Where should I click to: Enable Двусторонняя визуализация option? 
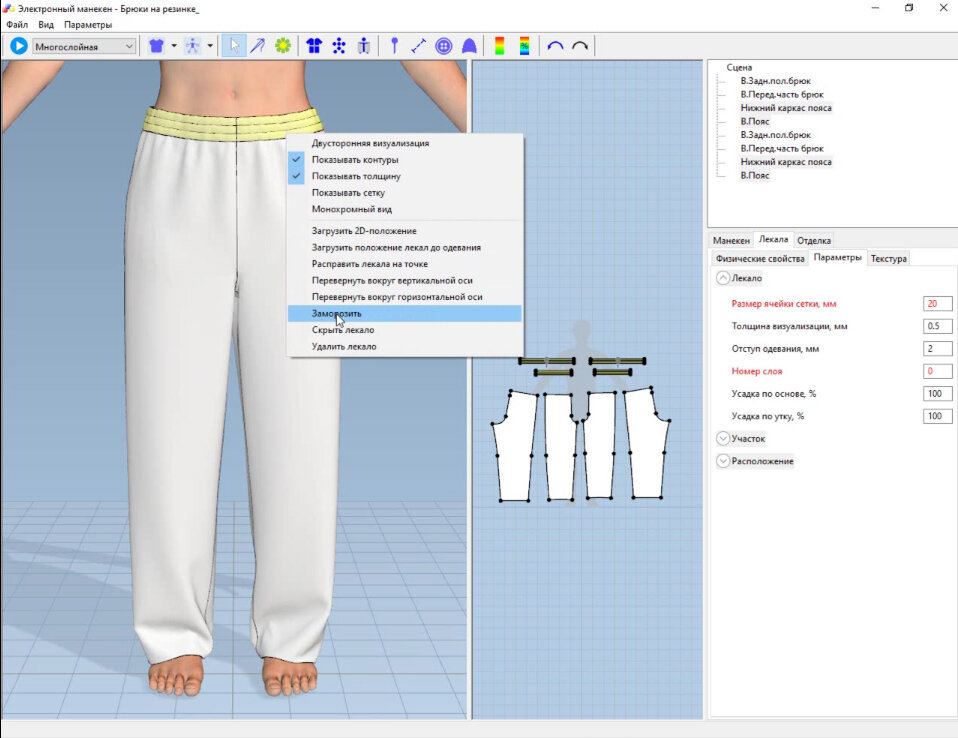point(404,143)
